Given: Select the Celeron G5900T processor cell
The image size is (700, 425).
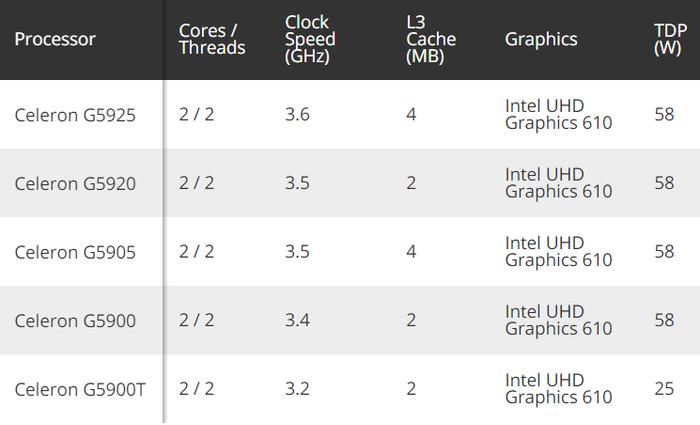Looking at the screenshot, I should 80,389.
